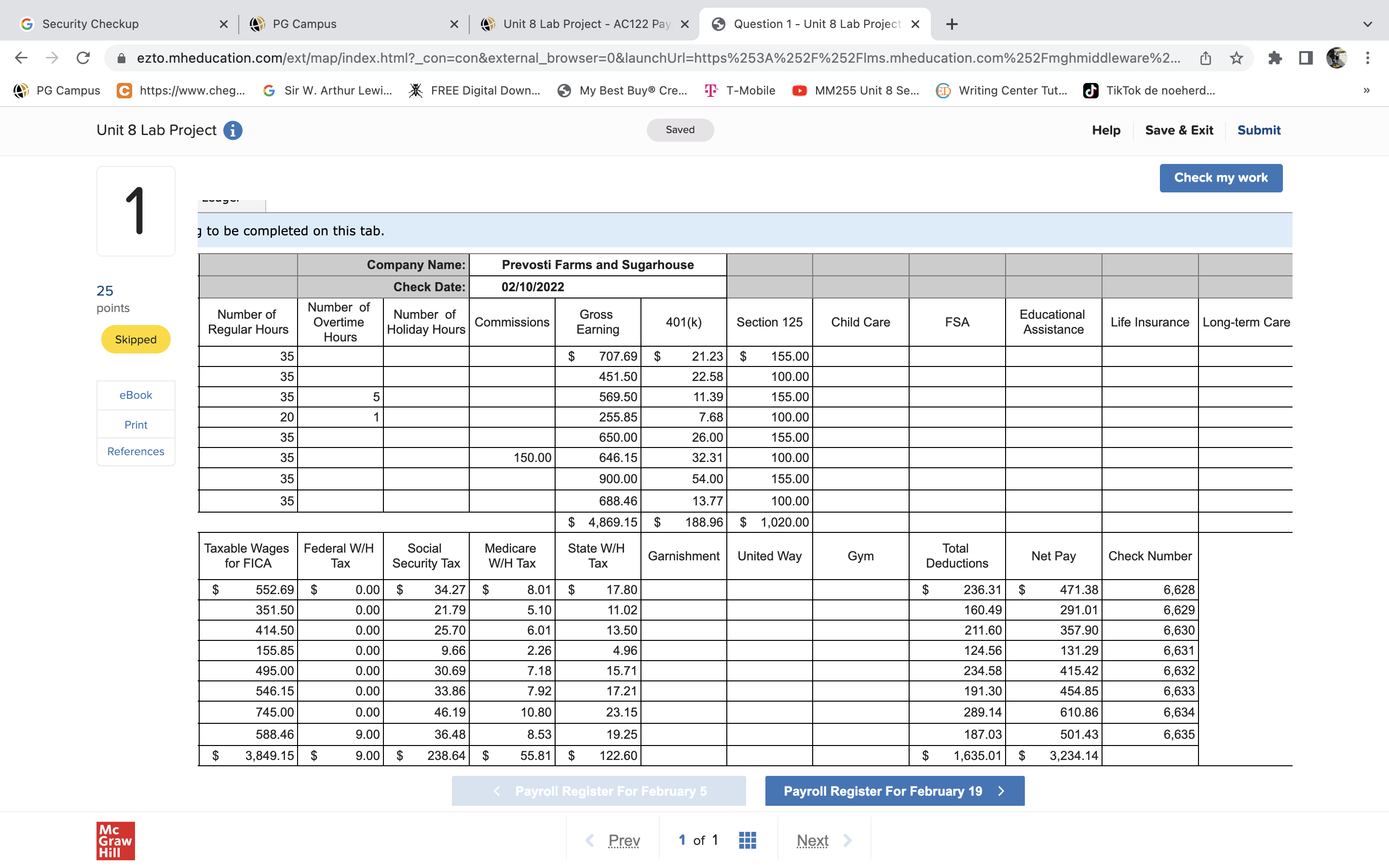The height and width of the screenshot is (868, 1389).
Task: Click the share page icon in address bar
Action: (x=1205, y=58)
